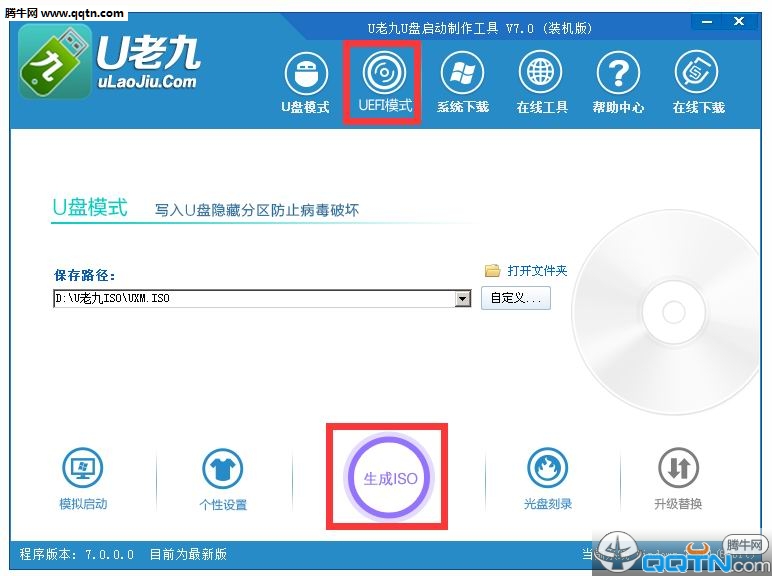The width and height of the screenshot is (772, 576).
Task: Click the U老九 logo at top left
Action: tap(109, 61)
